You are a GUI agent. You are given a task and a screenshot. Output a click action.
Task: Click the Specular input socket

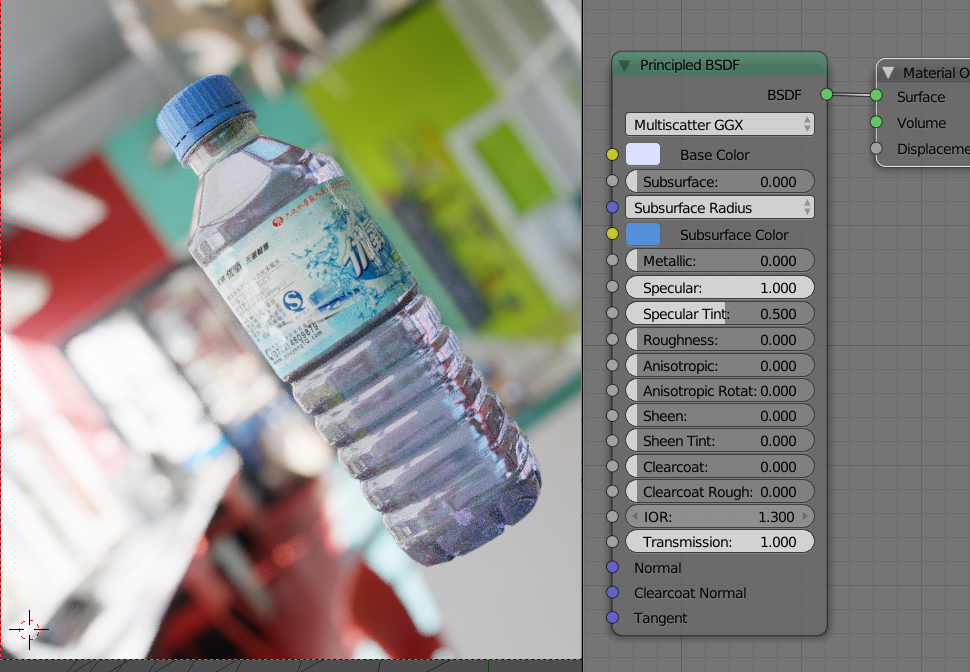[612, 286]
